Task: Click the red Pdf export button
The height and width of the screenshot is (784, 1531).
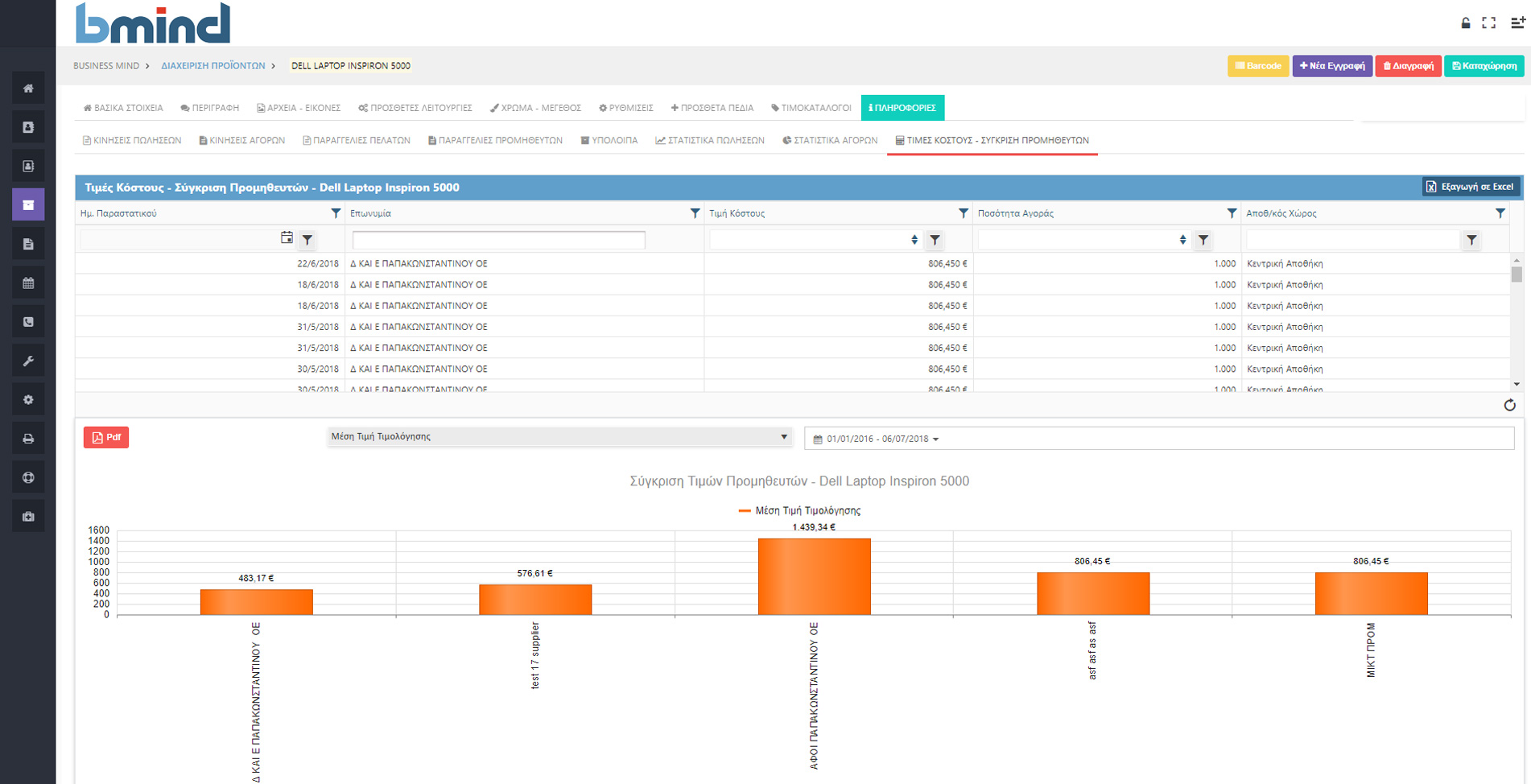Action: [x=106, y=437]
